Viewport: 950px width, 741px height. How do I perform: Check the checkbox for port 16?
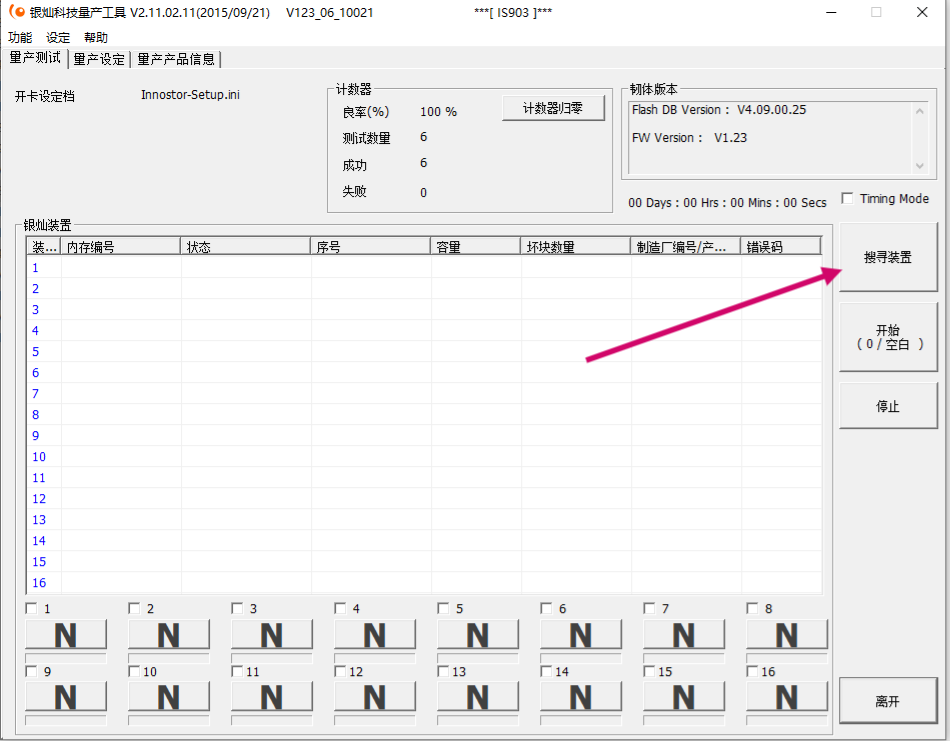(752, 671)
